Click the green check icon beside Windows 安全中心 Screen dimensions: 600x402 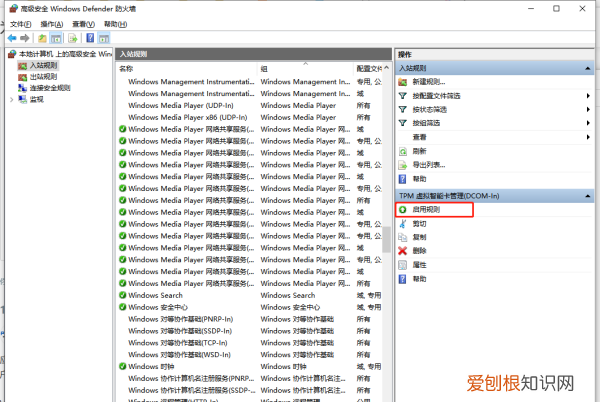point(122,307)
